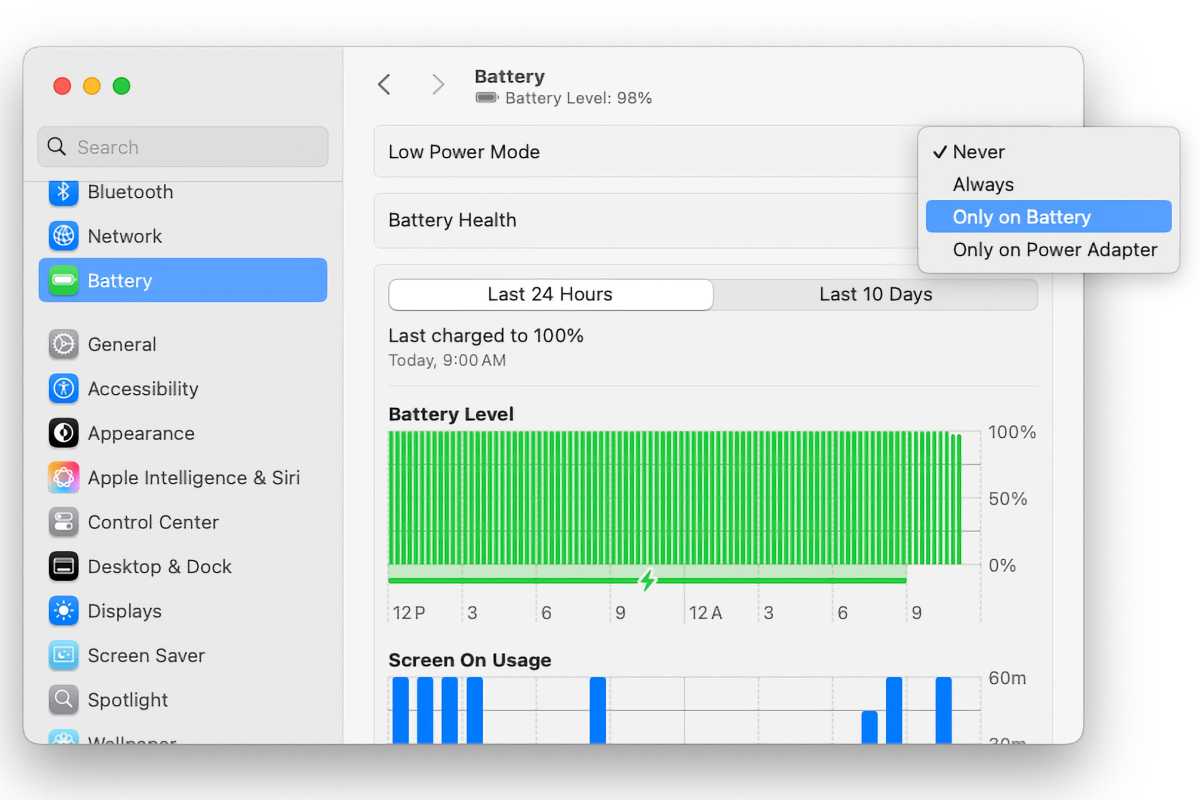Click the Search settings field
This screenshot has height=800, width=1200.
[183, 147]
